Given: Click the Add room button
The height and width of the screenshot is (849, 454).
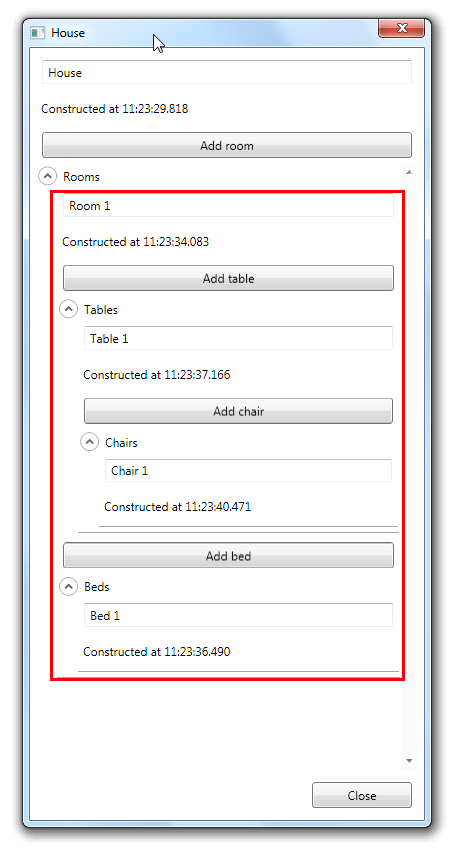Looking at the screenshot, I should pyautogui.click(x=227, y=145).
